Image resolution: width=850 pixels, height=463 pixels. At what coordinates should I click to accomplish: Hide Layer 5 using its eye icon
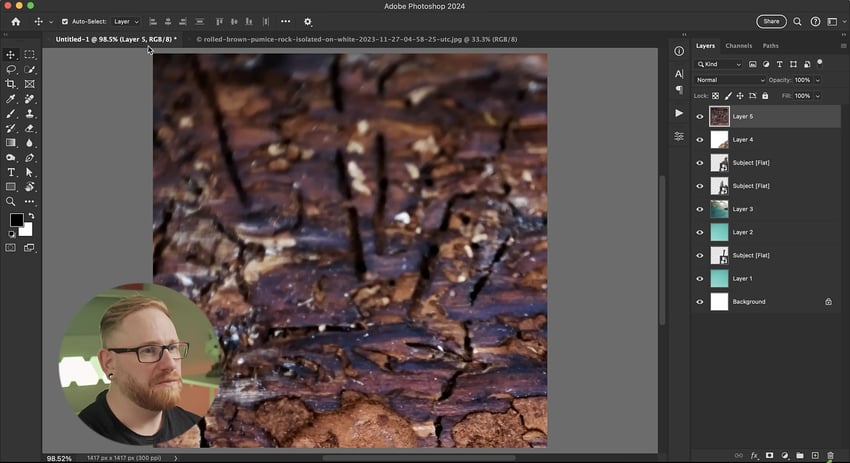700,117
